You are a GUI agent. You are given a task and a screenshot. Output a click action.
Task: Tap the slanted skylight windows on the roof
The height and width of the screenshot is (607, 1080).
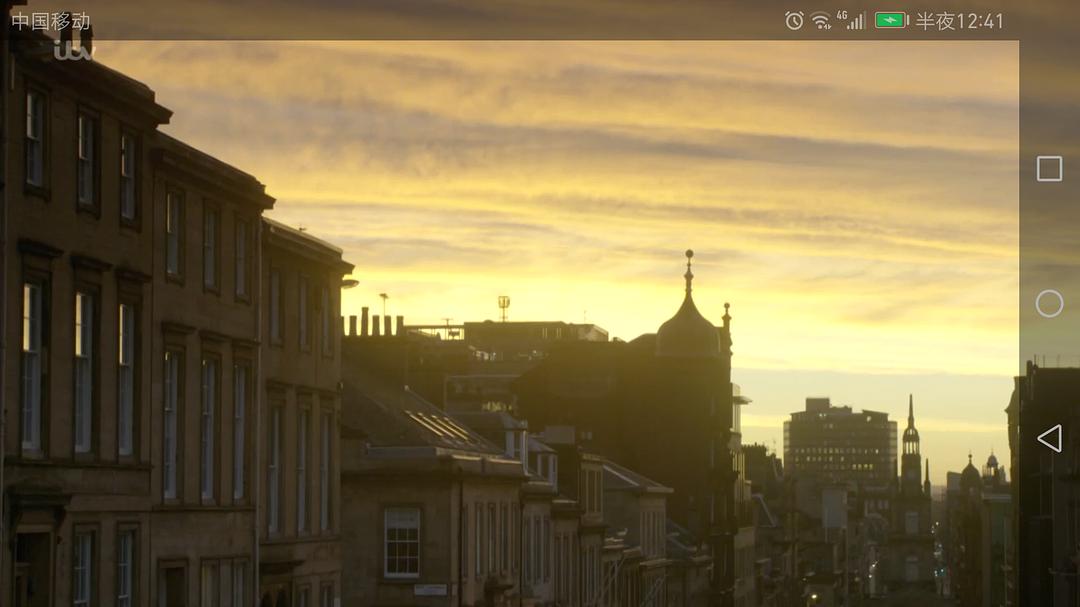click(442, 428)
